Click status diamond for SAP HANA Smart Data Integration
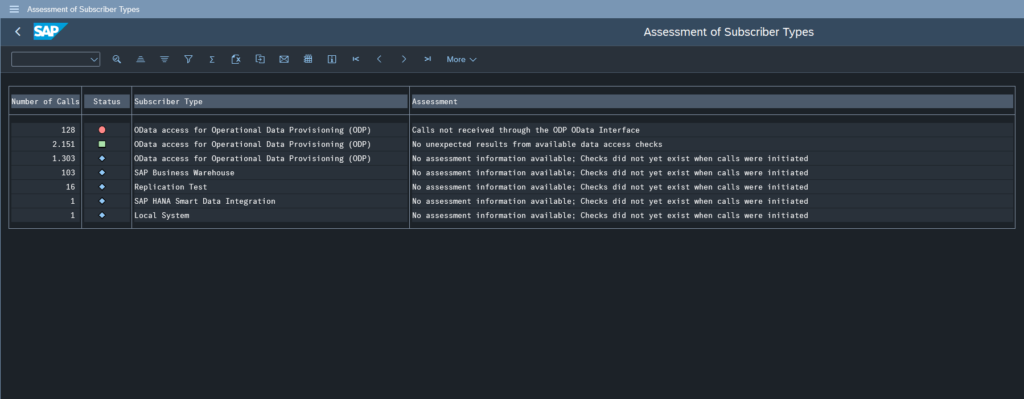This screenshot has height=399, width=1024. click(x=102, y=201)
